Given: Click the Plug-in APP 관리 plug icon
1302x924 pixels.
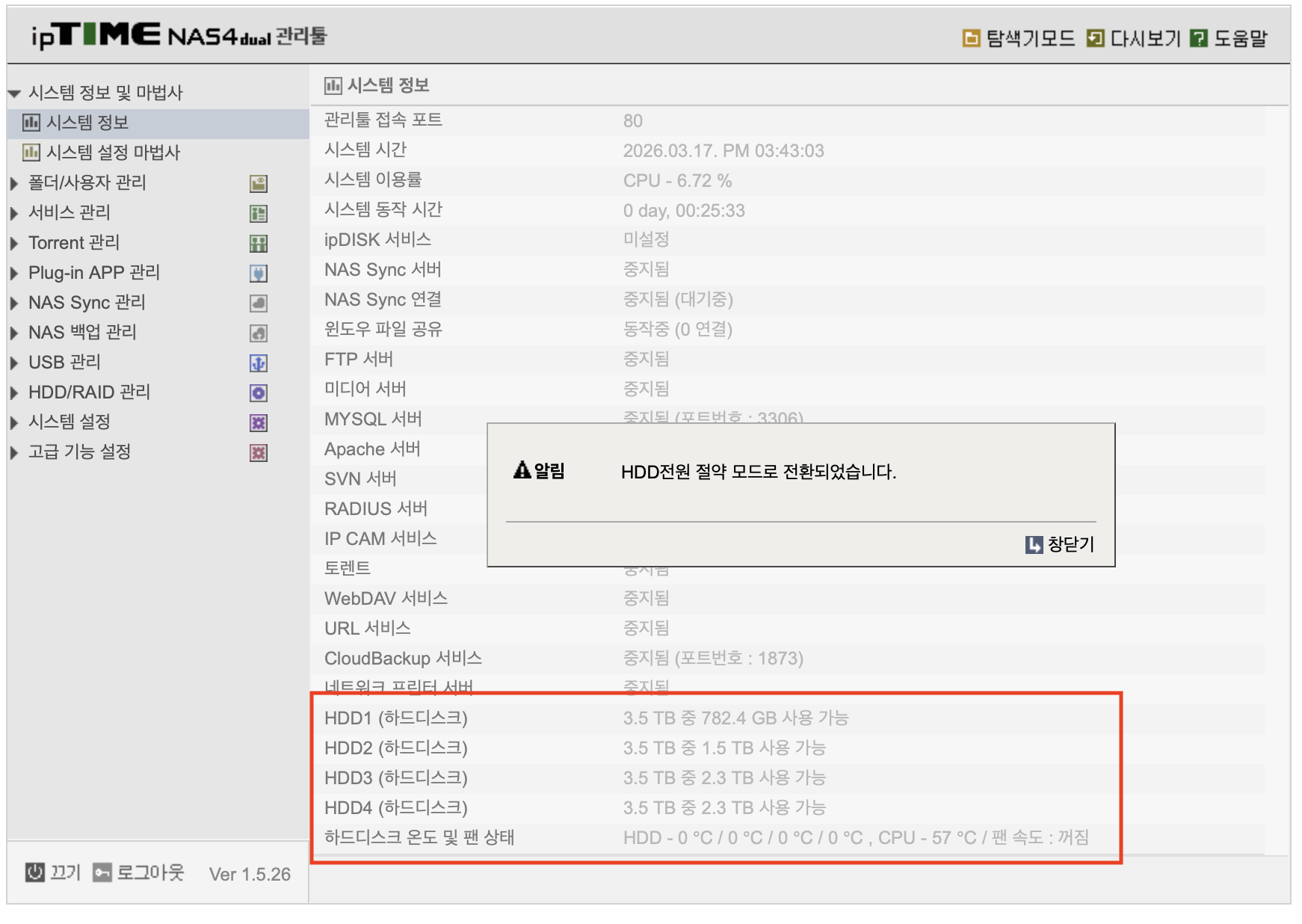Looking at the screenshot, I should [x=259, y=273].
